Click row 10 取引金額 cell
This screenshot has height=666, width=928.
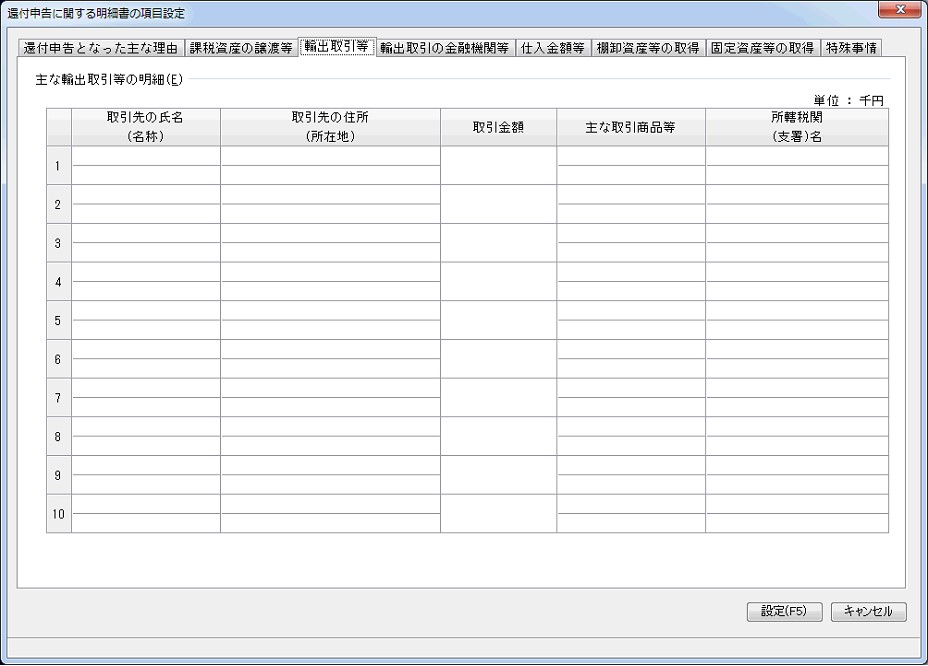tap(498, 514)
